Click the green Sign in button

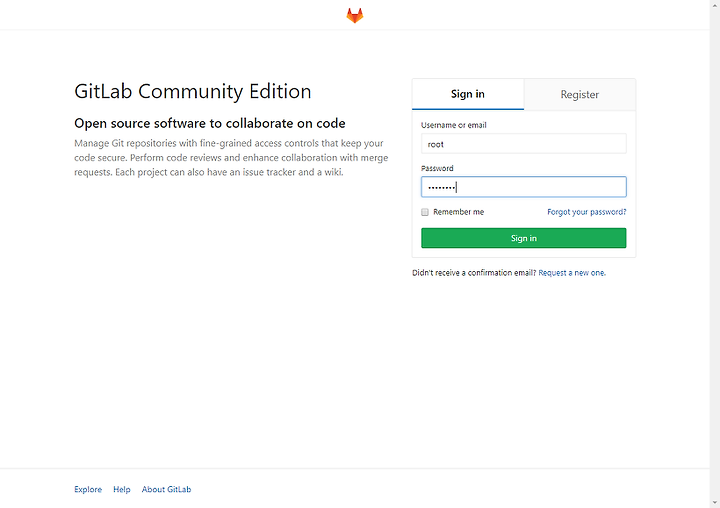pyautogui.click(x=523, y=238)
